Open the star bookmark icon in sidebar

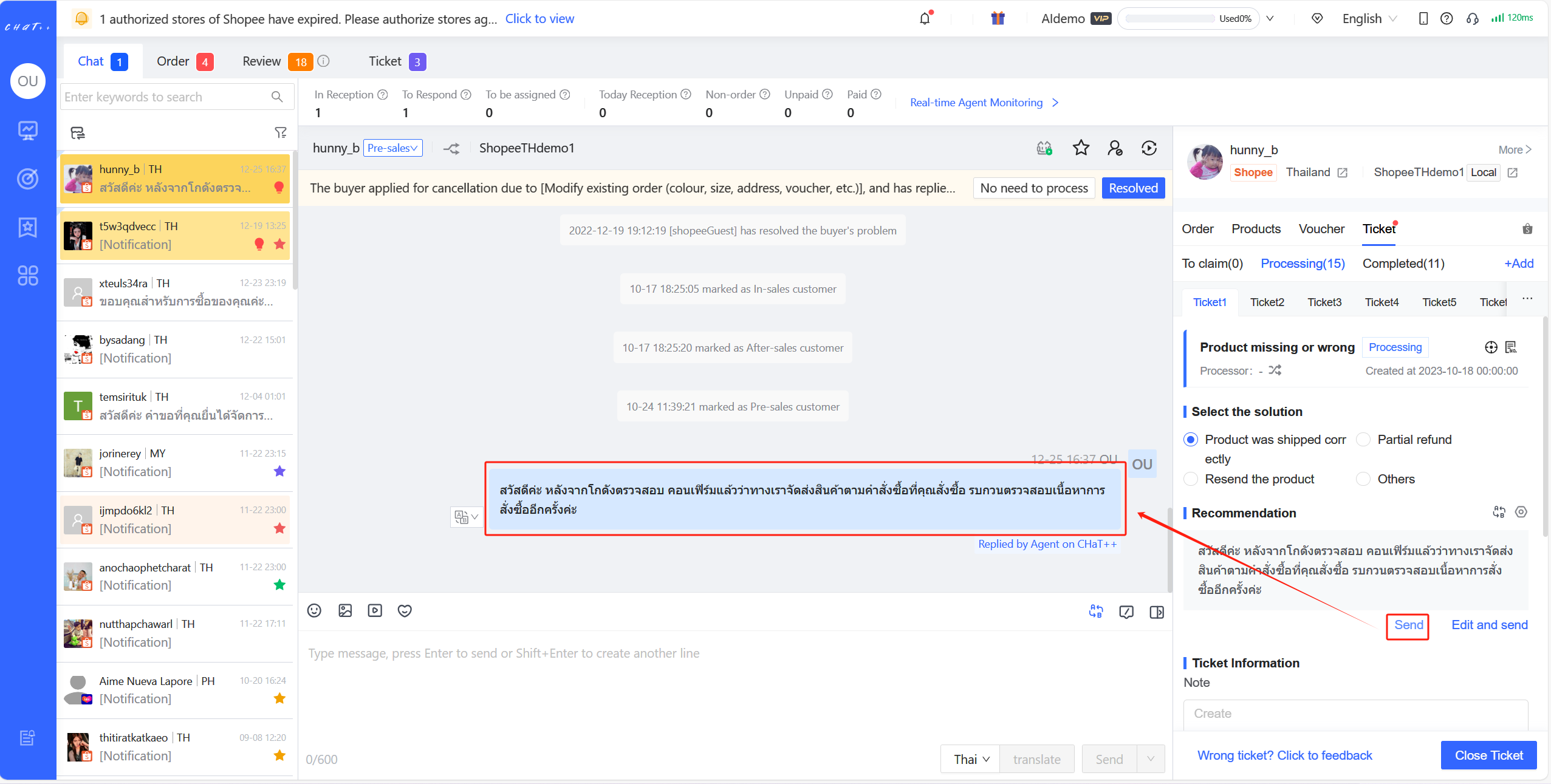(x=28, y=227)
